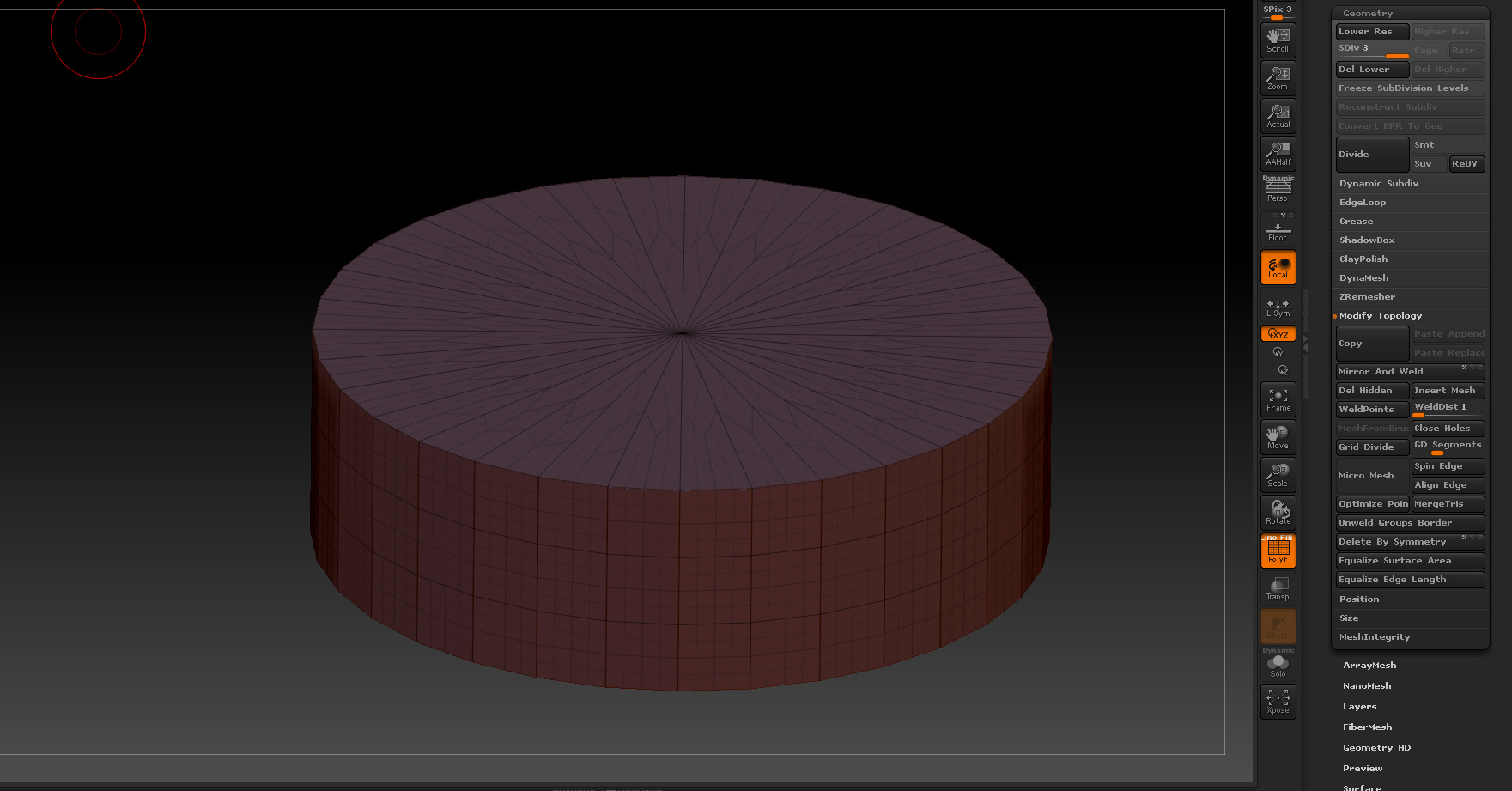Viewport: 1512px width, 791px height.
Task: Adjust GD Segments slider
Action: pos(1448,447)
